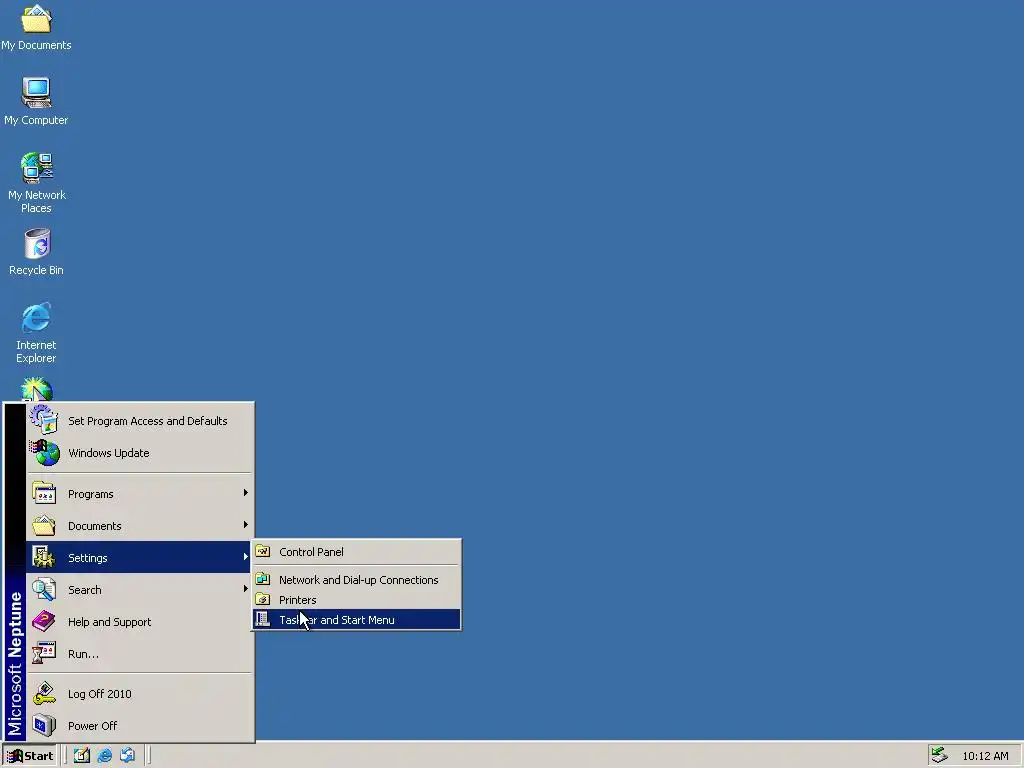Click the Set Program Access and Defaults icon
The image size is (1024, 768).
tap(44, 420)
